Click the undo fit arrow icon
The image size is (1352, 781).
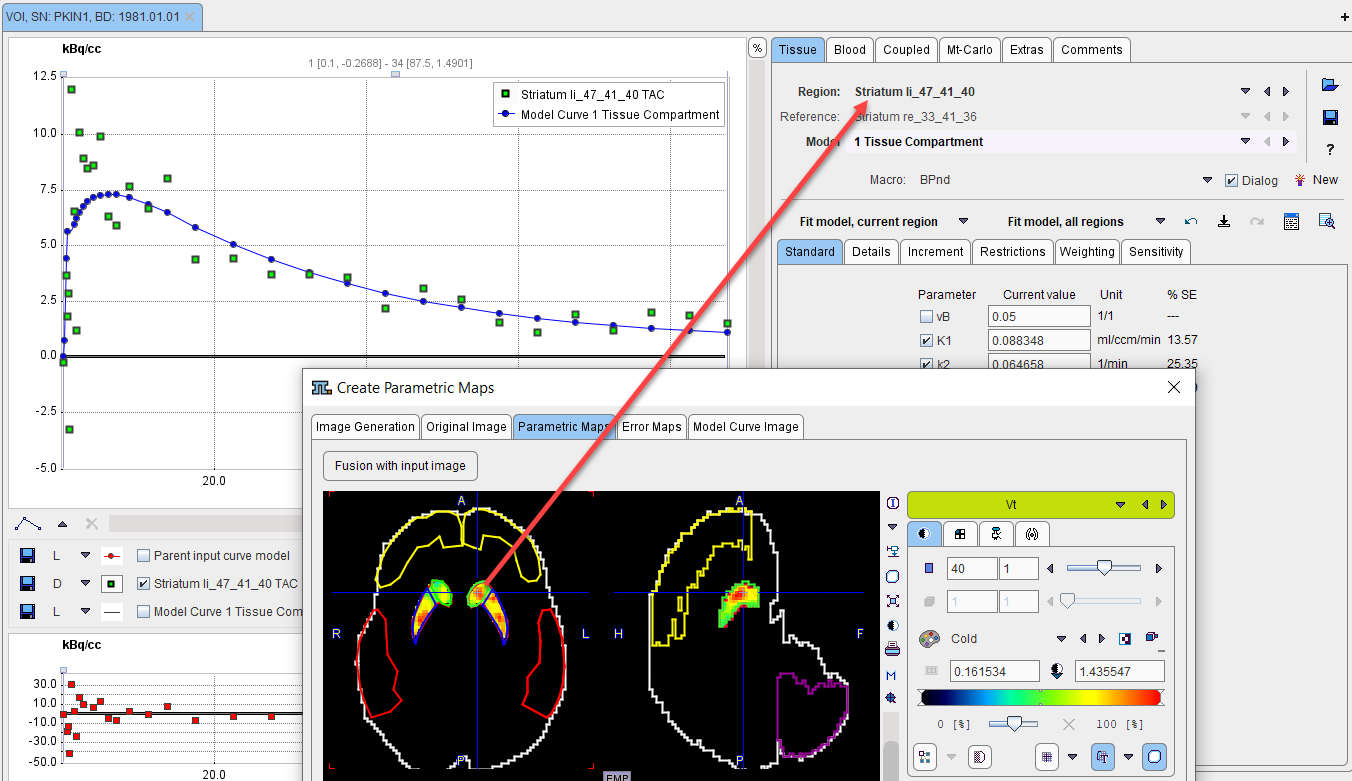click(x=1190, y=221)
